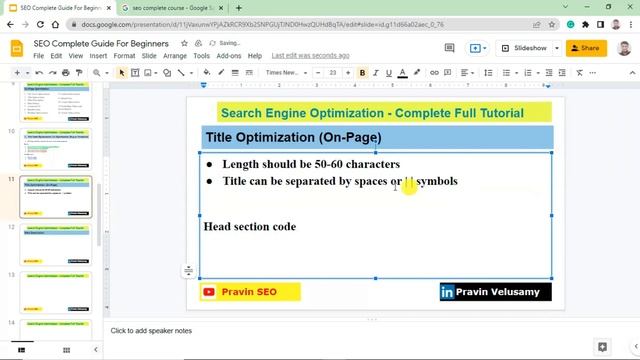The image size is (640, 360).
Task: Select slide 10 thumbnail
Action: 56,149
